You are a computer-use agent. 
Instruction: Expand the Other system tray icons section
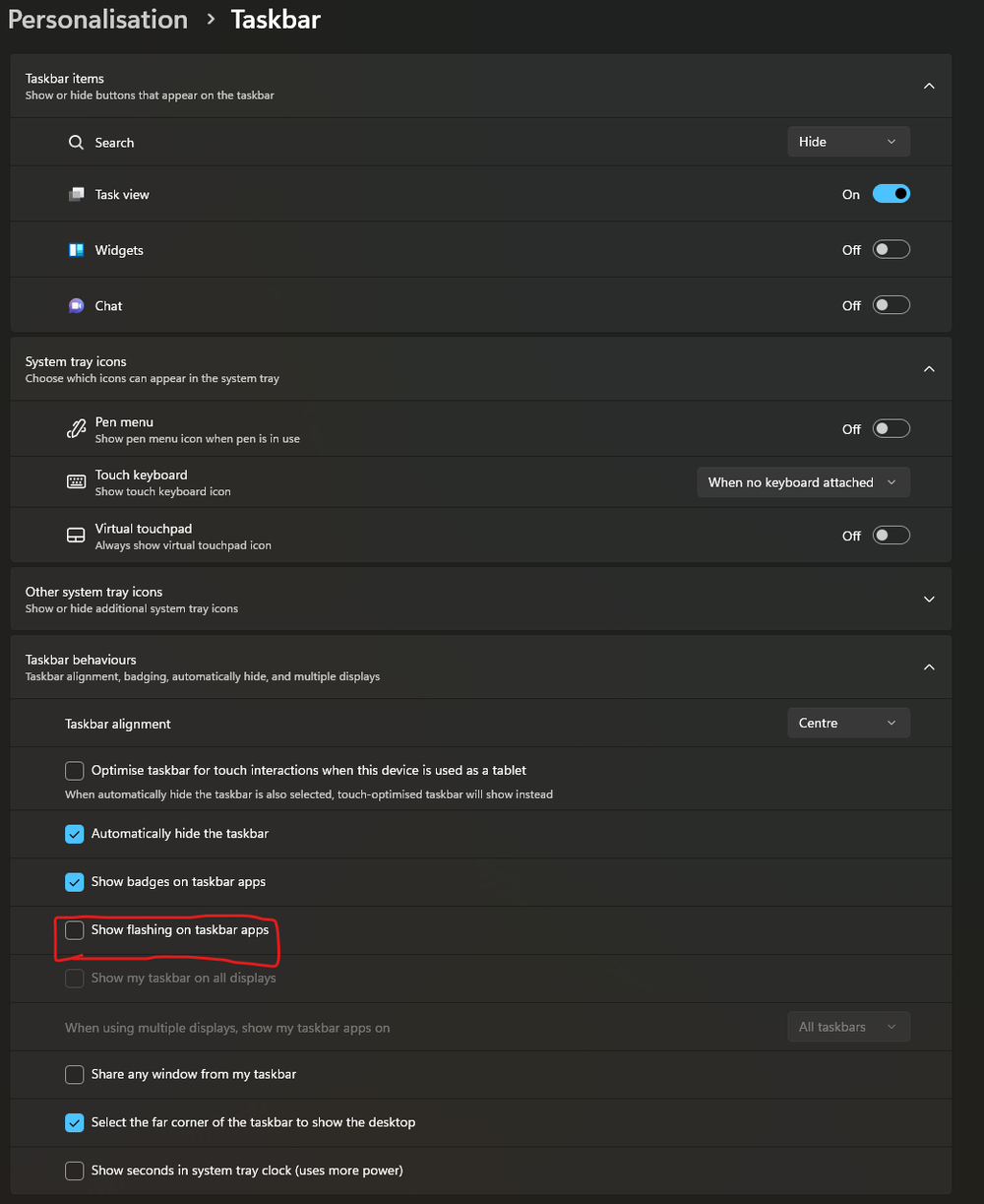pyautogui.click(x=928, y=598)
